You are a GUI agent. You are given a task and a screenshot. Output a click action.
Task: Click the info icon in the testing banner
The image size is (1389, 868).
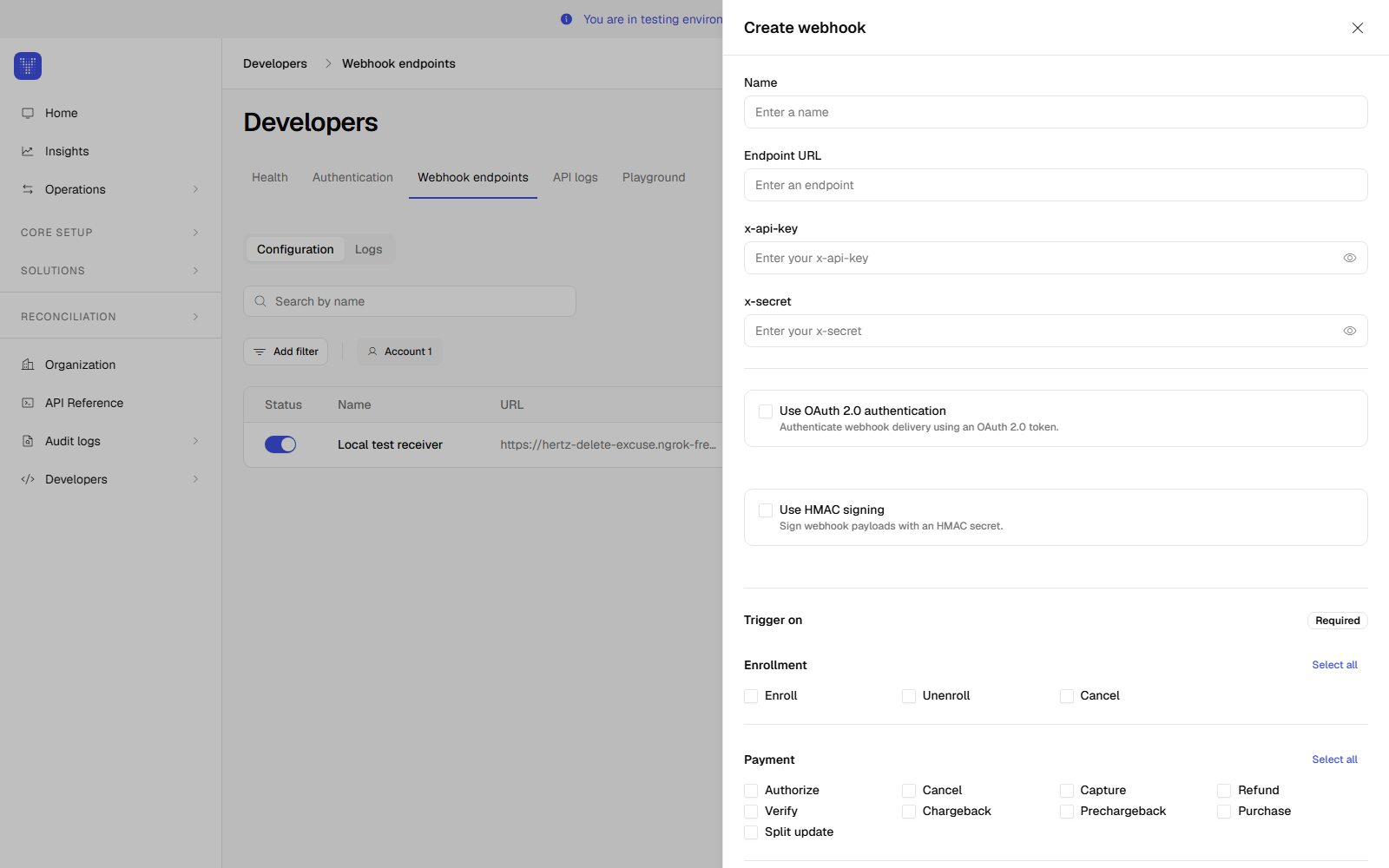[566, 19]
